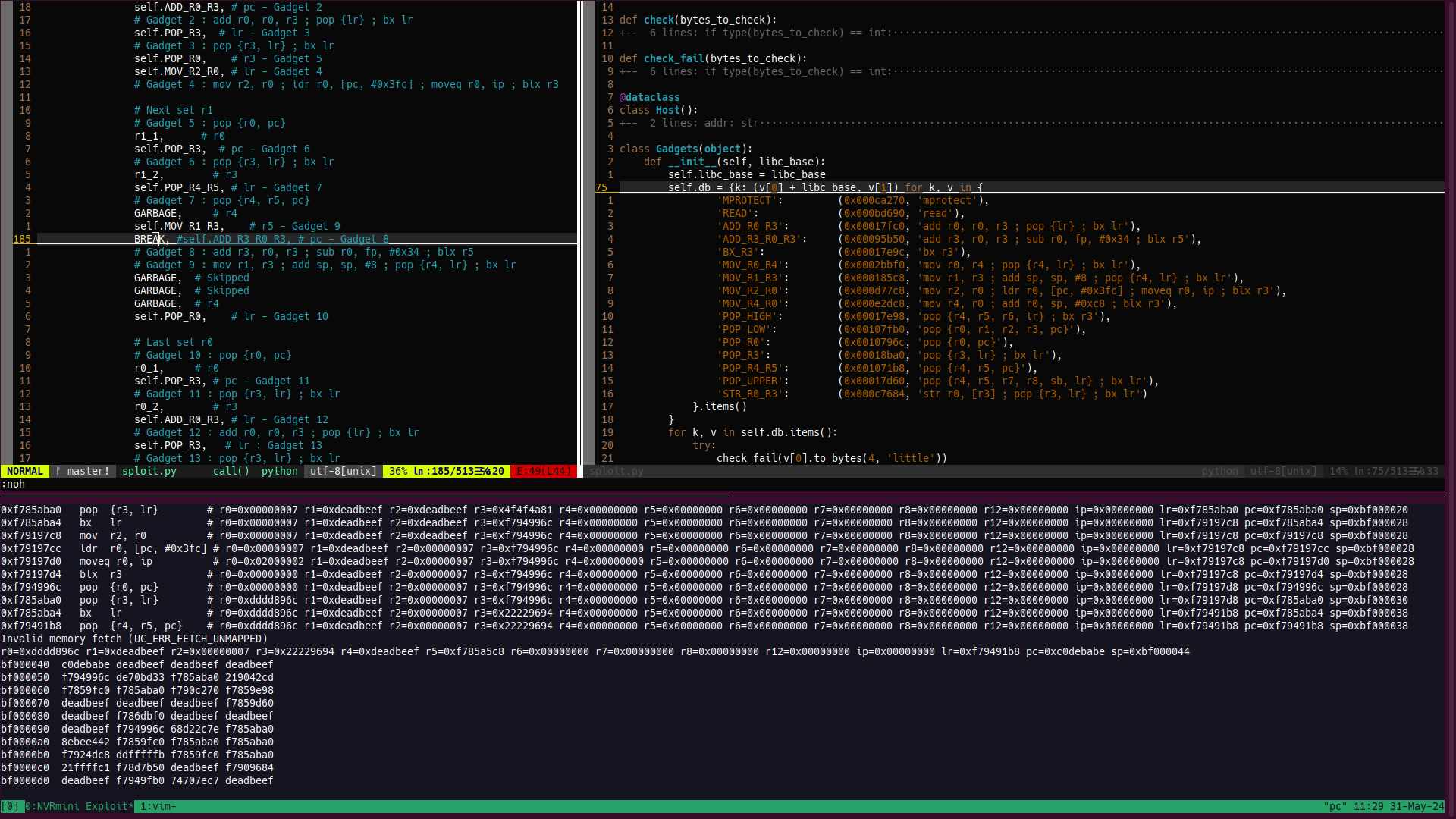Click the 14% ln:75/513 position in right statusline
Image resolution: width=1456 pixels, height=819 pixels.
point(1384,471)
